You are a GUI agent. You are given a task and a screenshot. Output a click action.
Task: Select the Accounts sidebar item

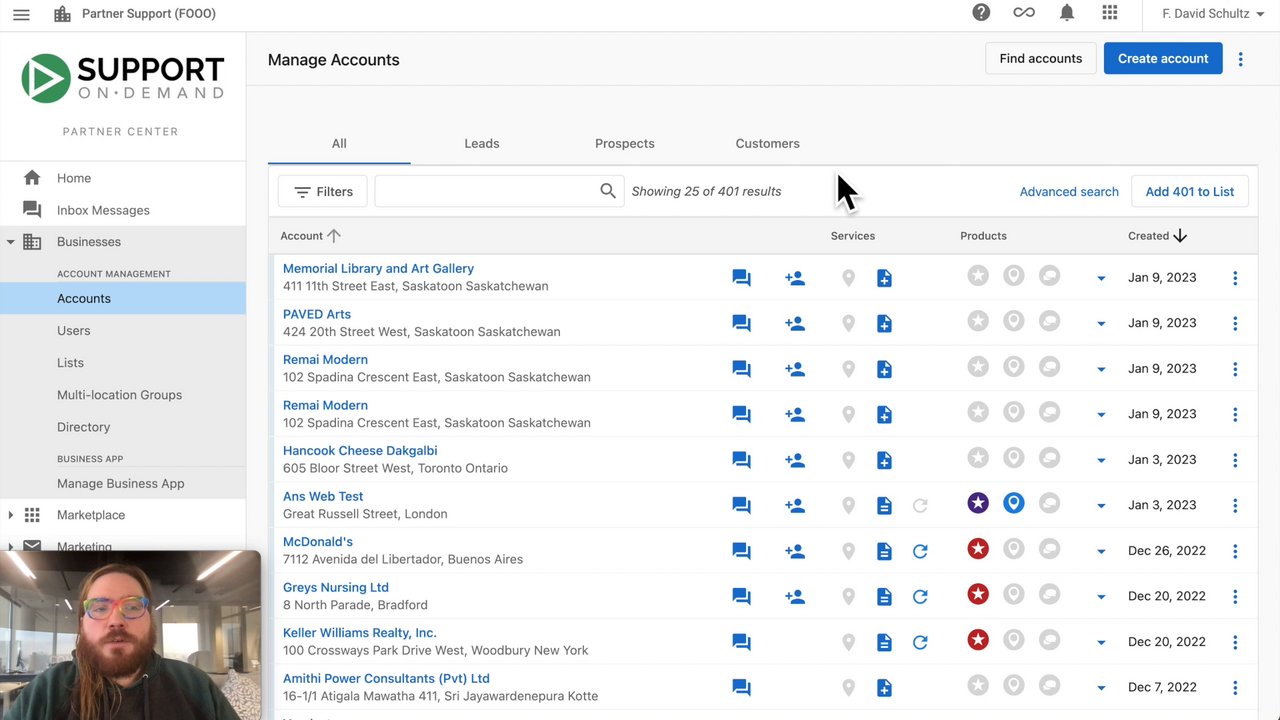(x=123, y=299)
